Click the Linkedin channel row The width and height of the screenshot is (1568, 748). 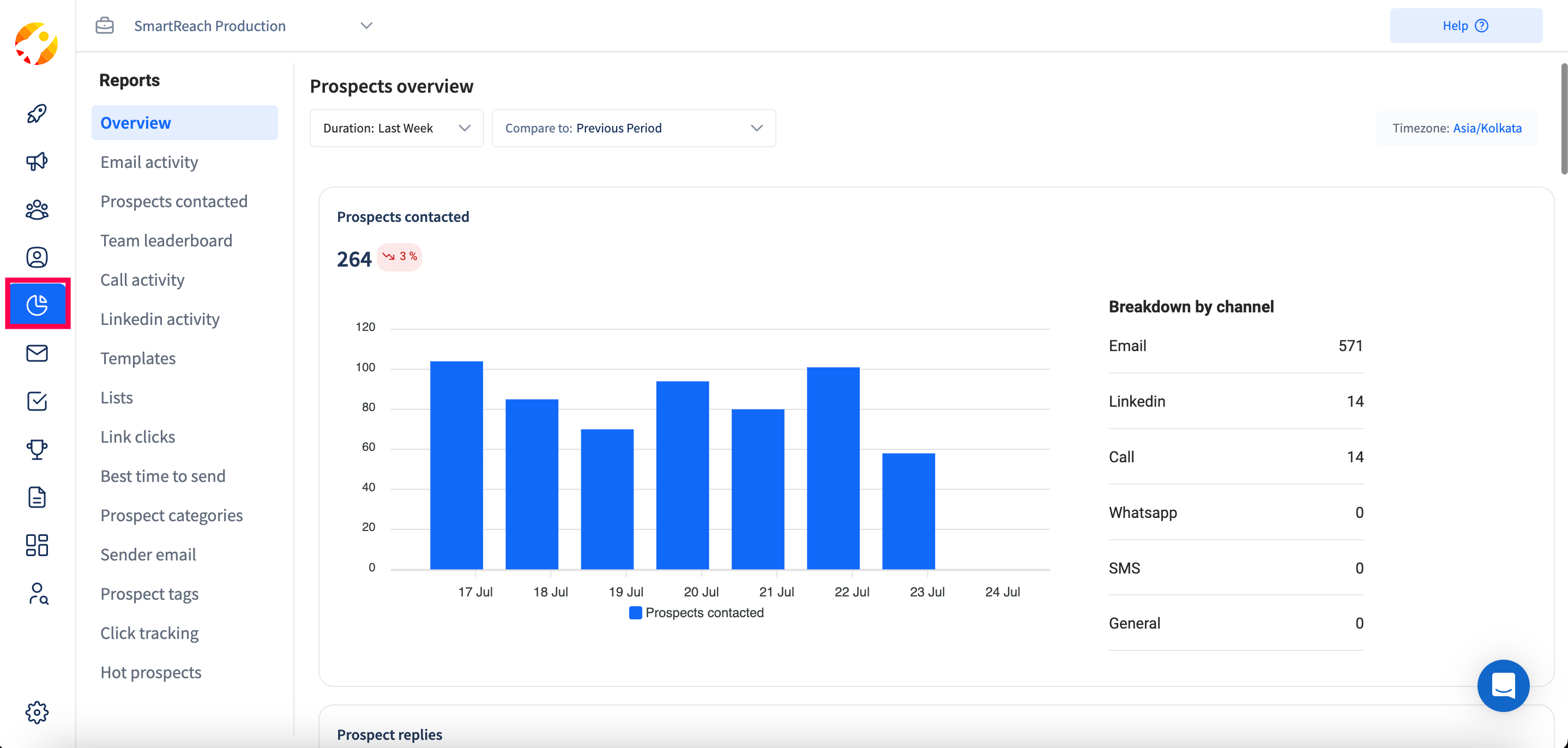[x=1235, y=401]
